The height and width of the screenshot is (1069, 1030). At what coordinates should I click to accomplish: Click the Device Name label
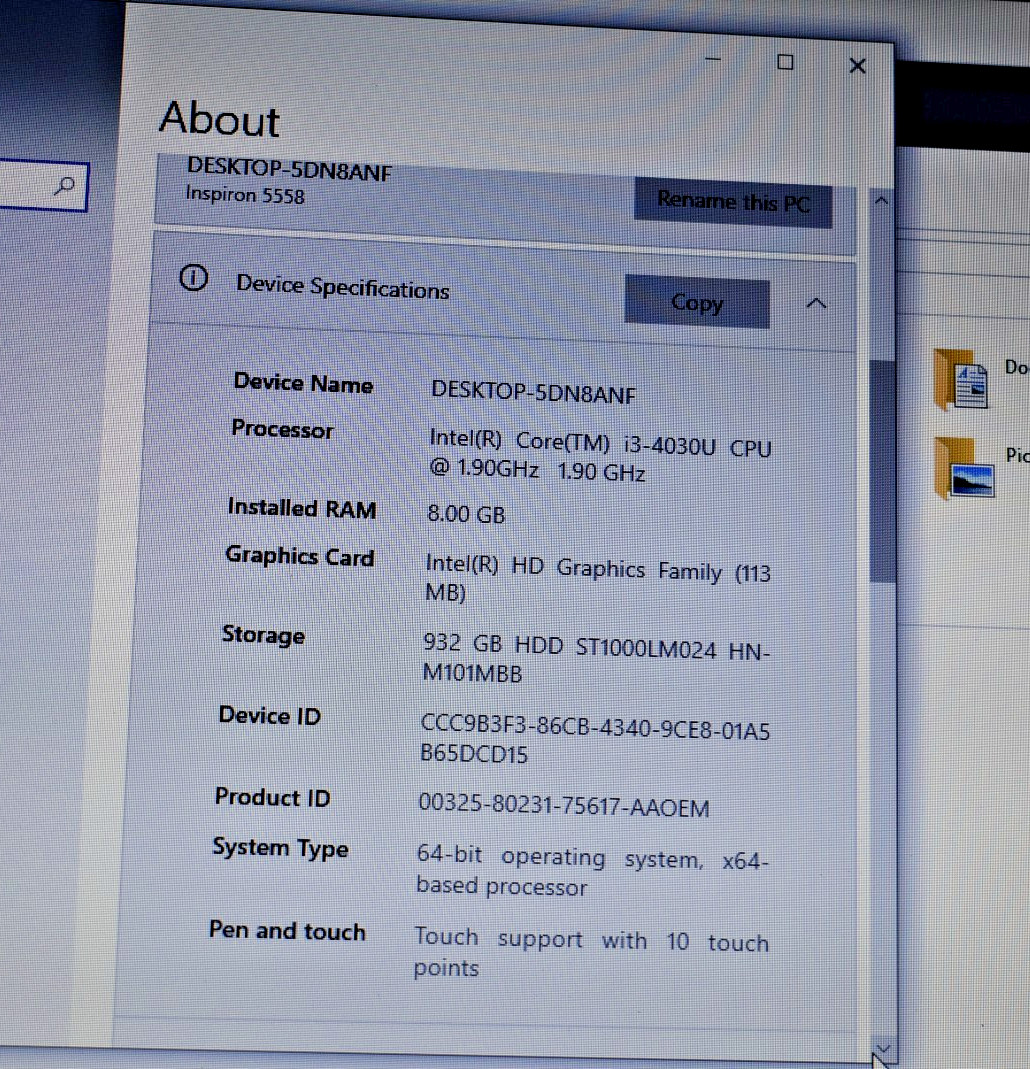tap(303, 383)
